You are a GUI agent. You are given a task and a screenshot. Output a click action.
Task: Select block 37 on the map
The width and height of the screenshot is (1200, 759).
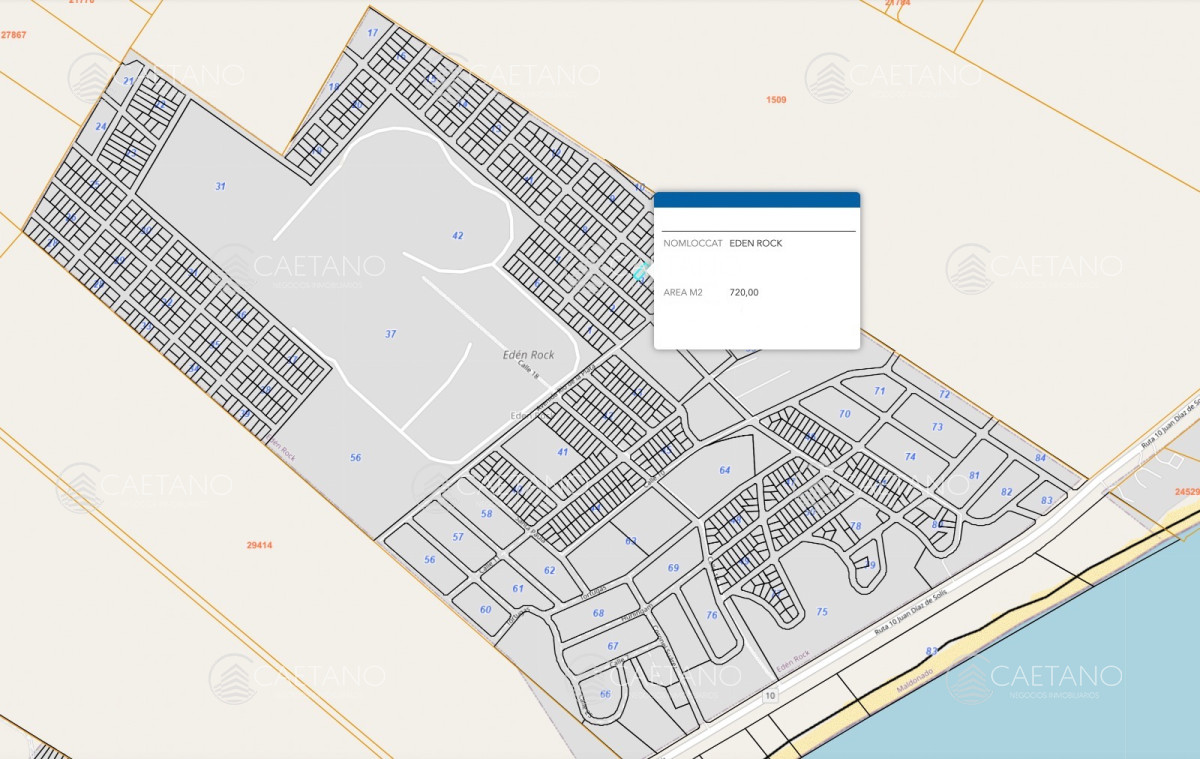[390, 334]
